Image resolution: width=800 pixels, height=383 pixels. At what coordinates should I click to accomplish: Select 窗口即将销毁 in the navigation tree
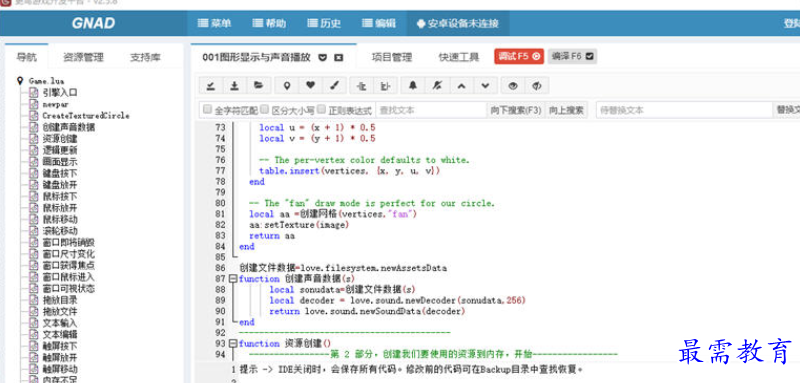(x=69, y=243)
